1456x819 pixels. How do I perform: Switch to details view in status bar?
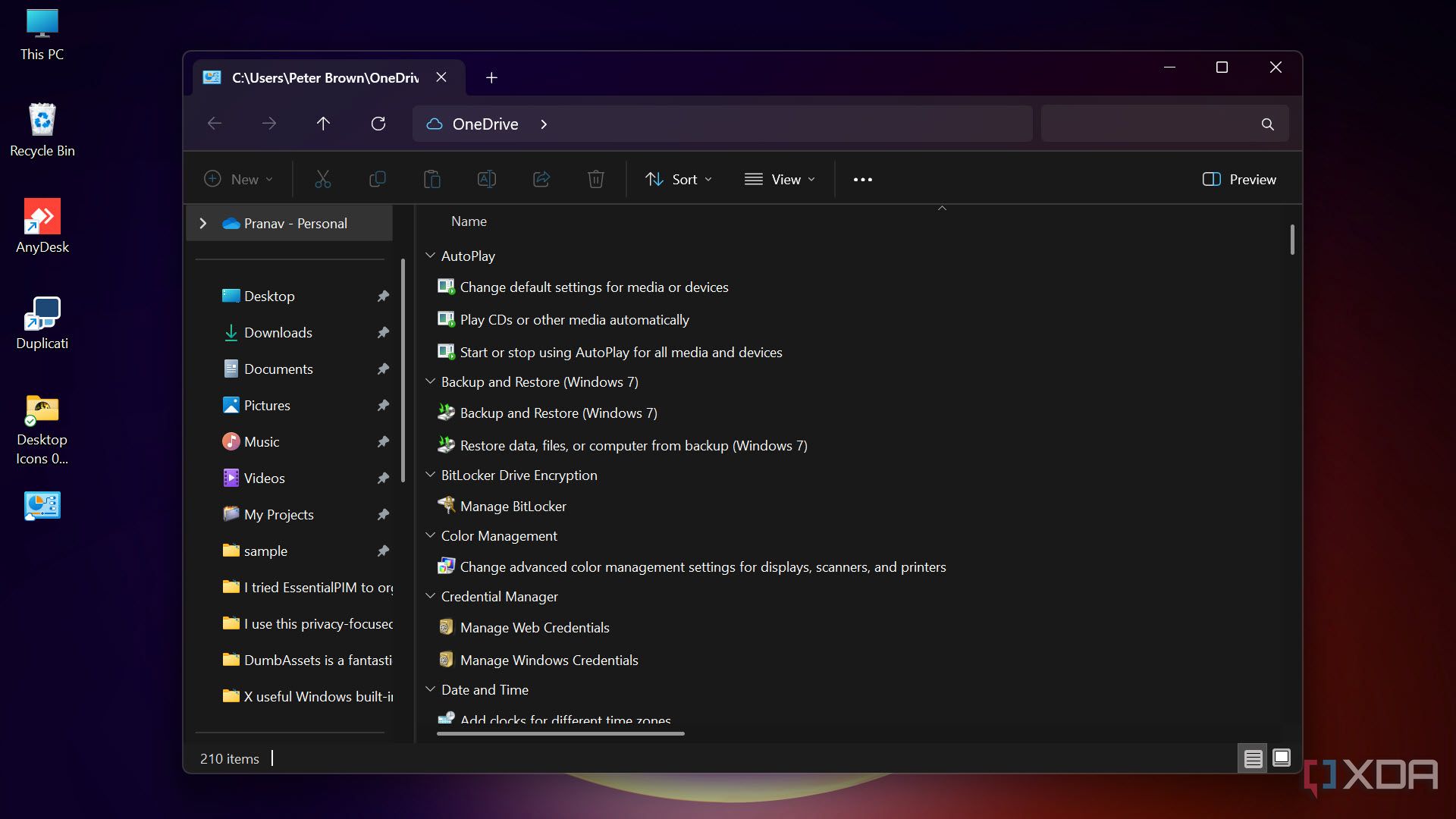pyautogui.click(x=1253, y=758)
